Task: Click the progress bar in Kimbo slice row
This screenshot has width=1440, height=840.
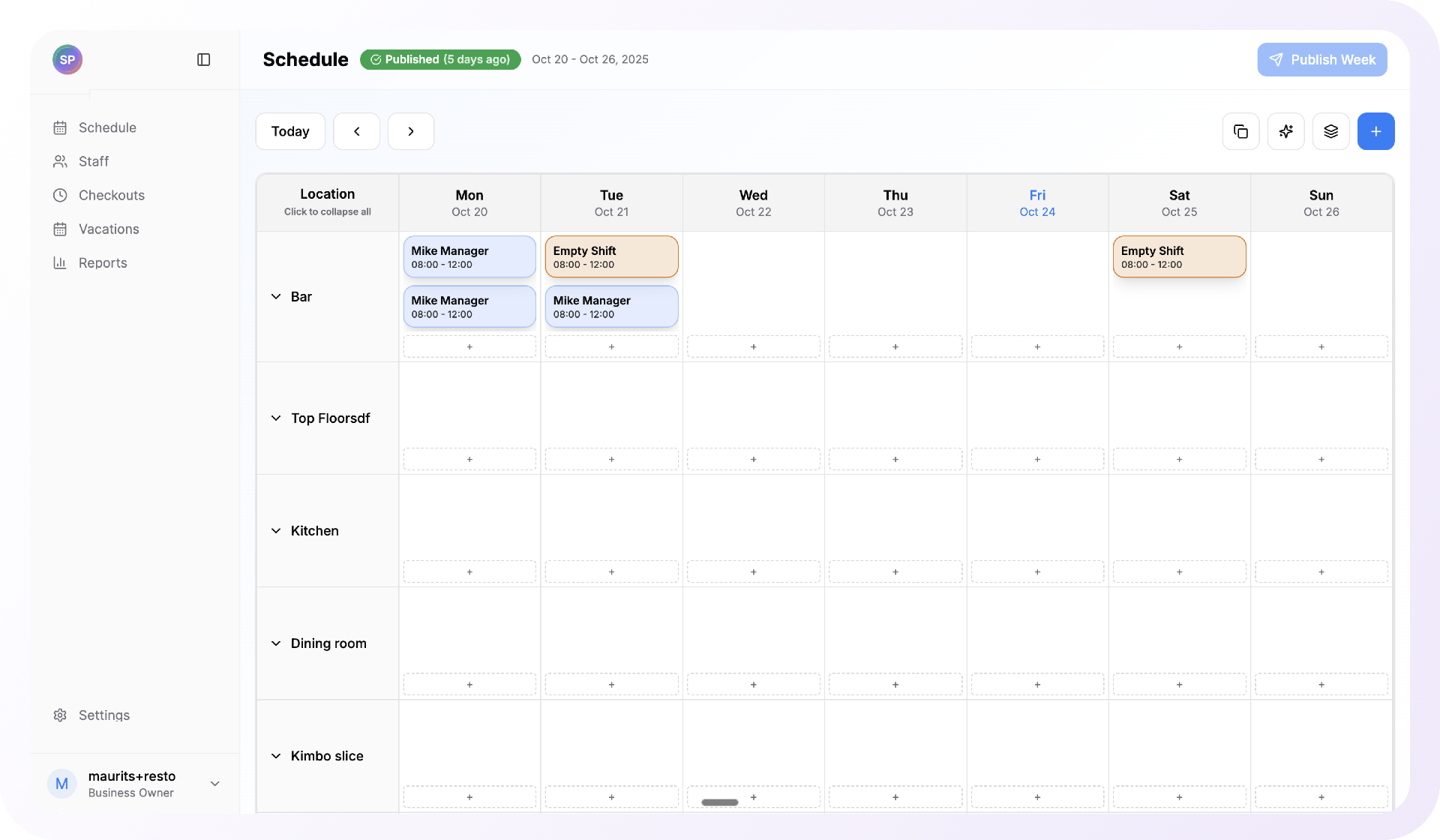Action: (x=719, y=802)
